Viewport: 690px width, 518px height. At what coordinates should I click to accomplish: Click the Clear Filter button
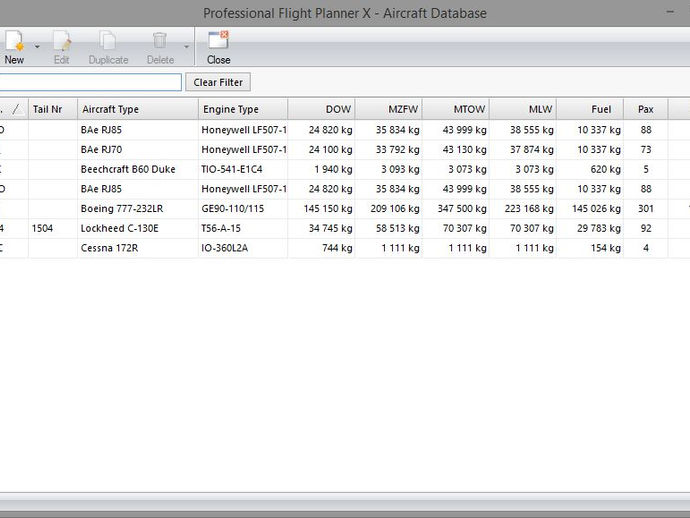pyautogui.click(x=218, y=82)
